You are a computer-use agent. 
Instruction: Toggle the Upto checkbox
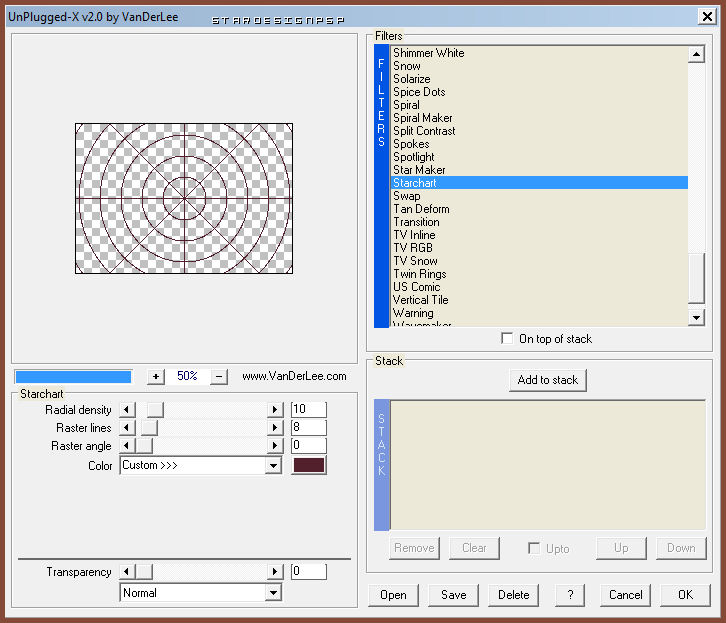pyautogui.click(x=534, y=548)
